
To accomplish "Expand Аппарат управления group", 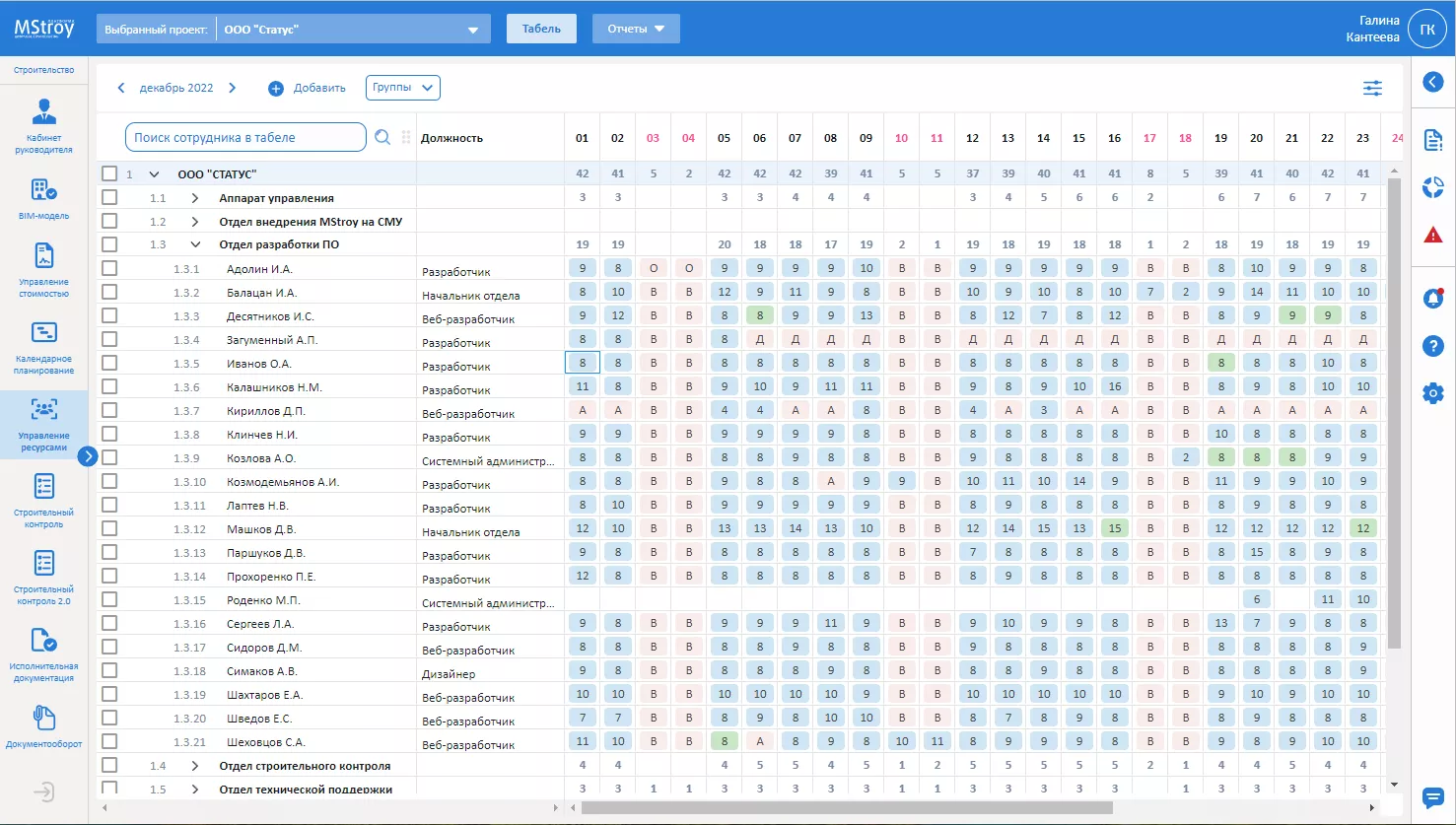I will (195, 198).
